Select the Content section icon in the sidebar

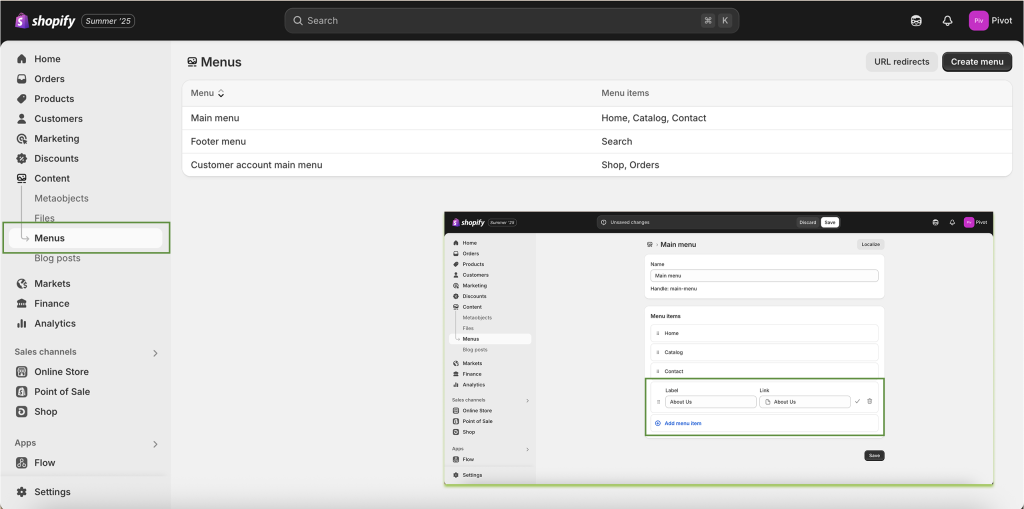coord(22,178)
